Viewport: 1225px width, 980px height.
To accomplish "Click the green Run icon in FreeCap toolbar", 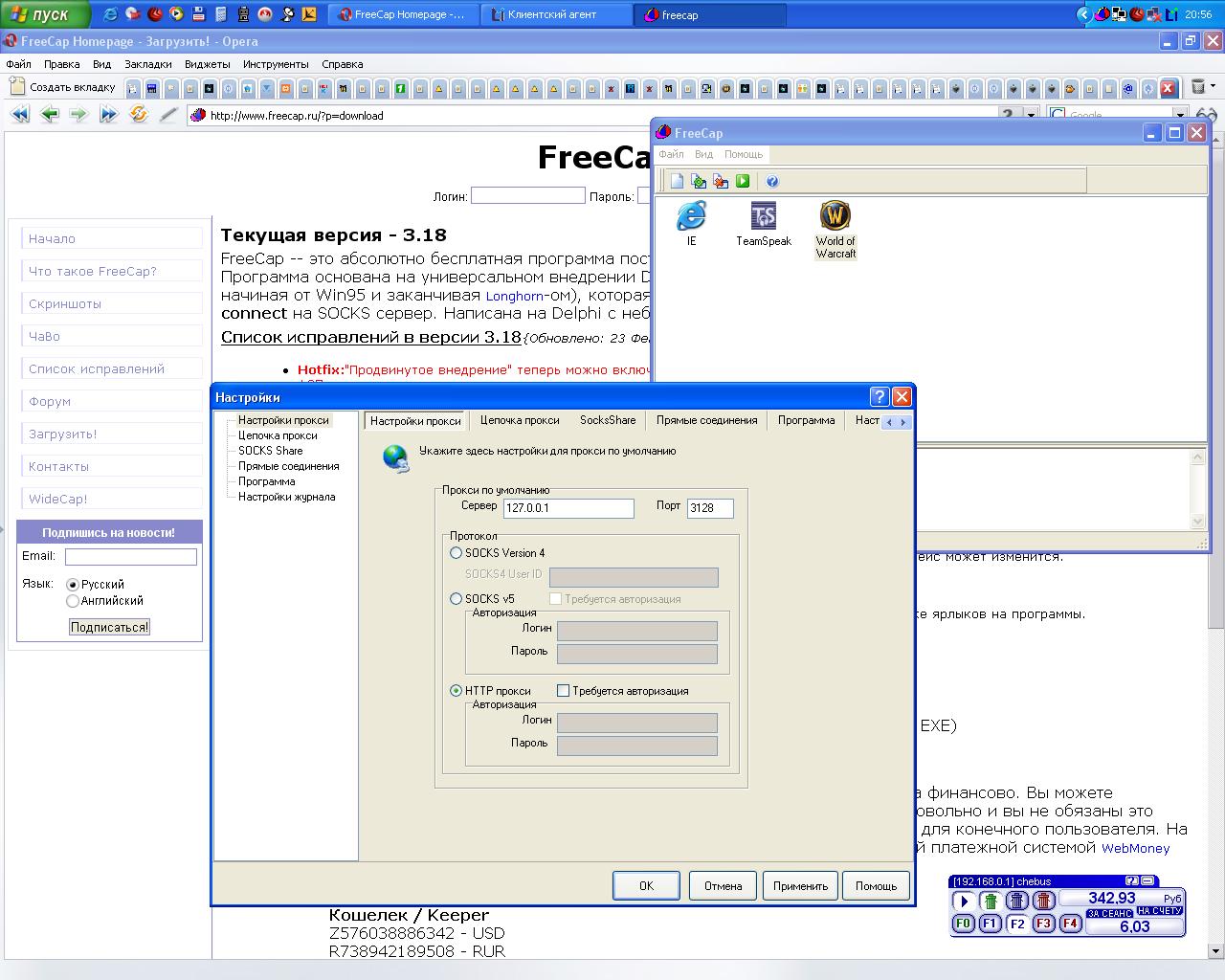I will (743, 181).
